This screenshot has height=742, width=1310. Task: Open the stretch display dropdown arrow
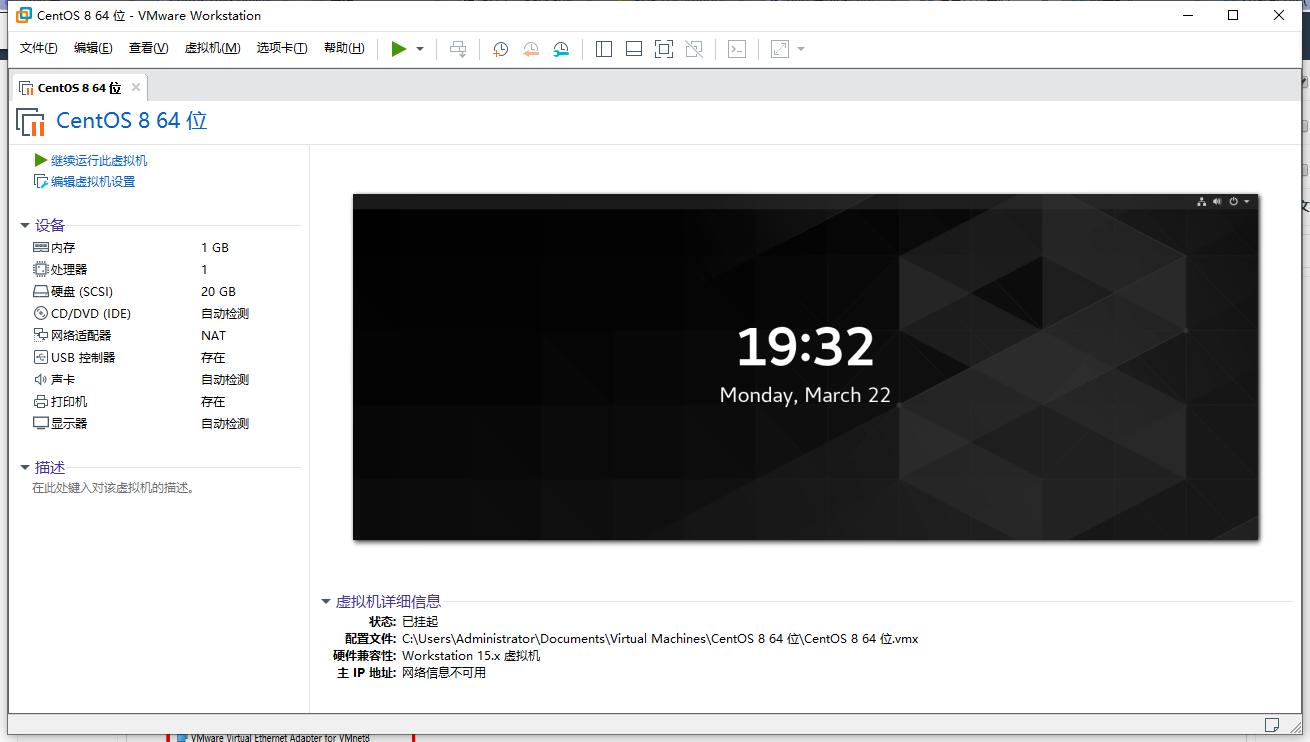coord(801,49)
